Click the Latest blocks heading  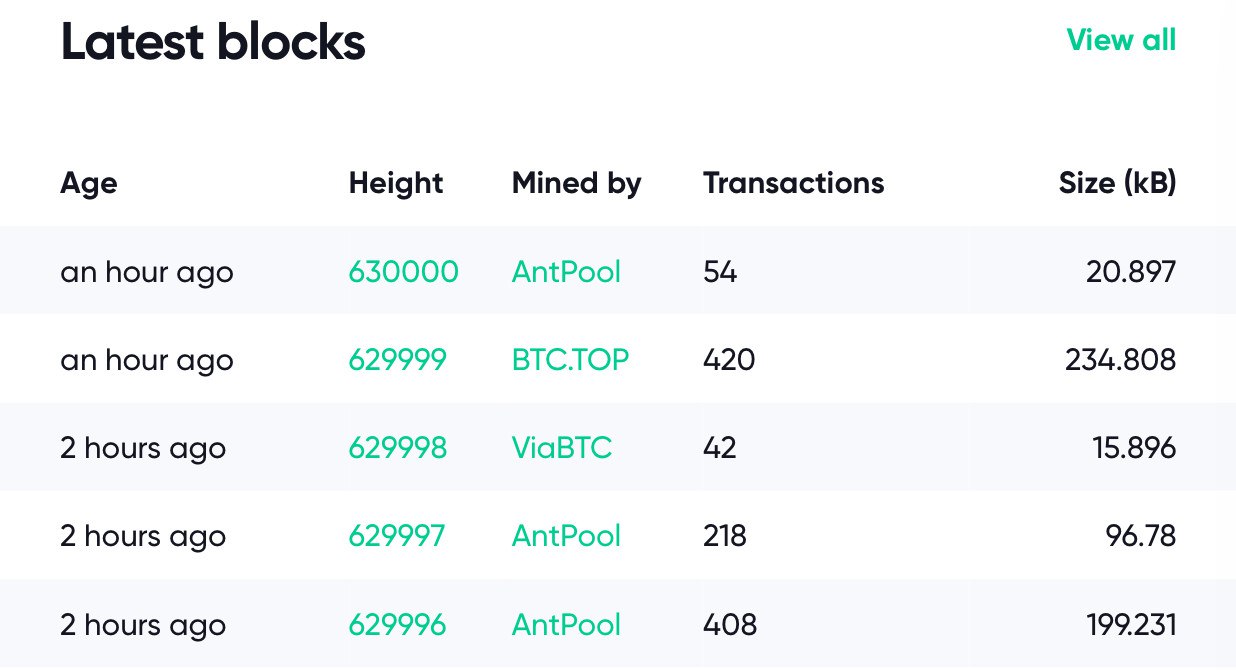(213, 42)
